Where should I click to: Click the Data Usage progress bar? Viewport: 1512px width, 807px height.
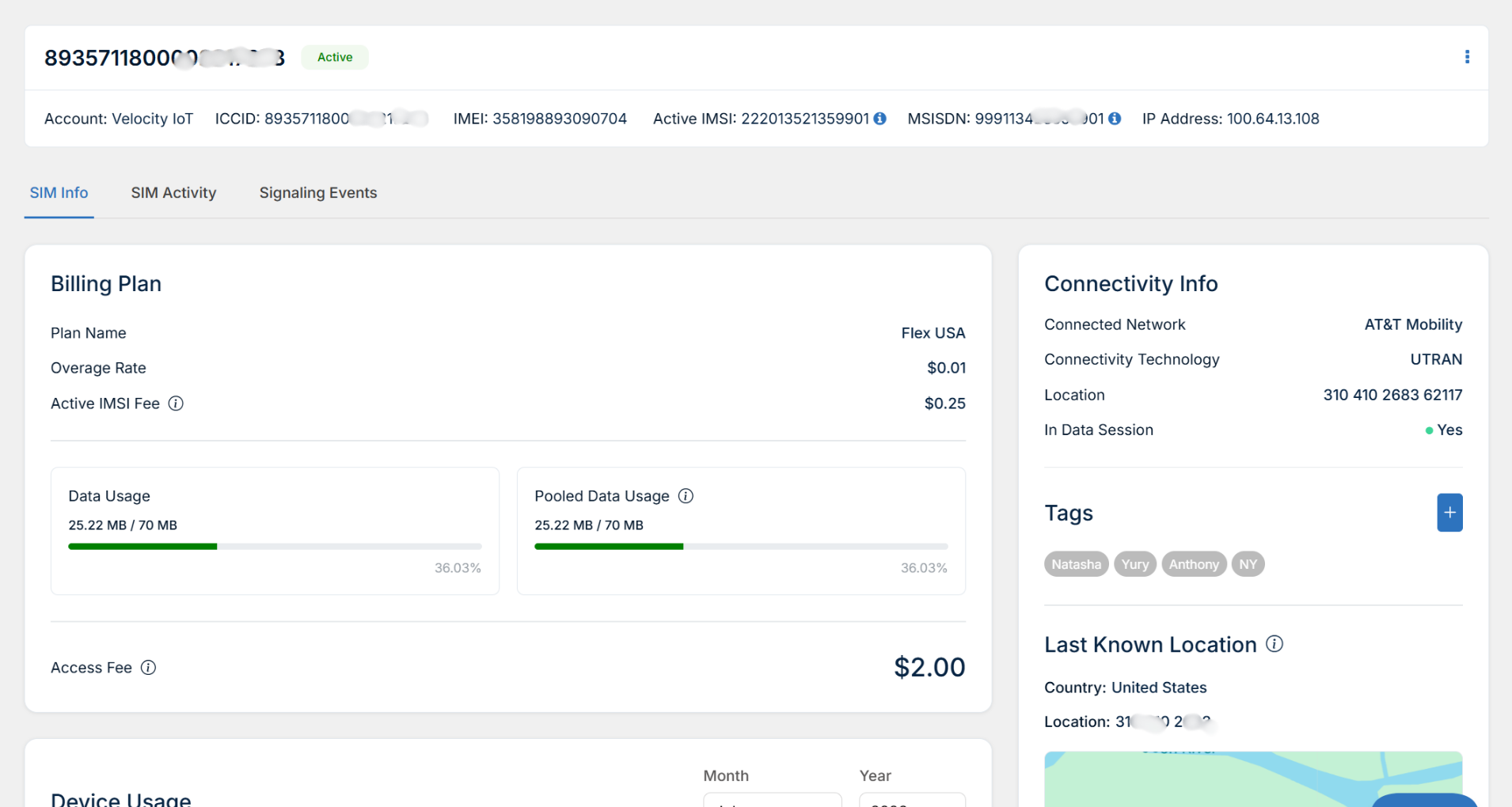point(275,547)
